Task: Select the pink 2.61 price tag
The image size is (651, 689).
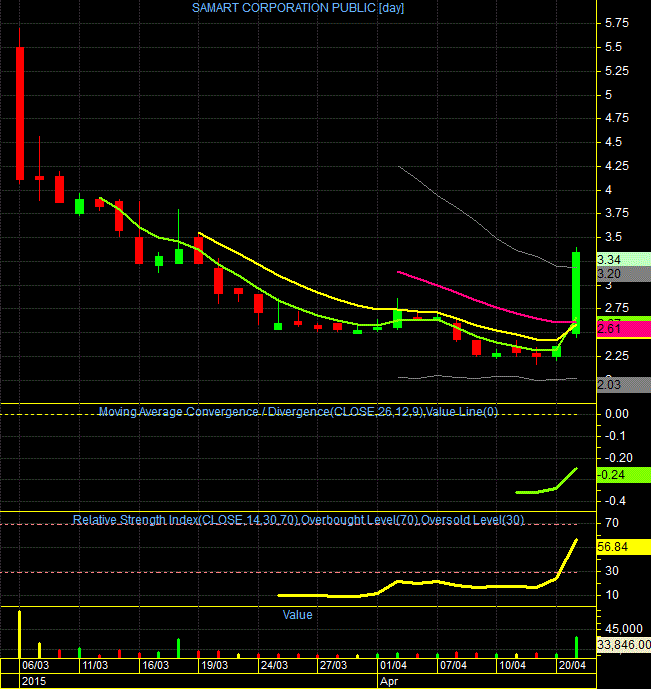Action: (624, 329)
